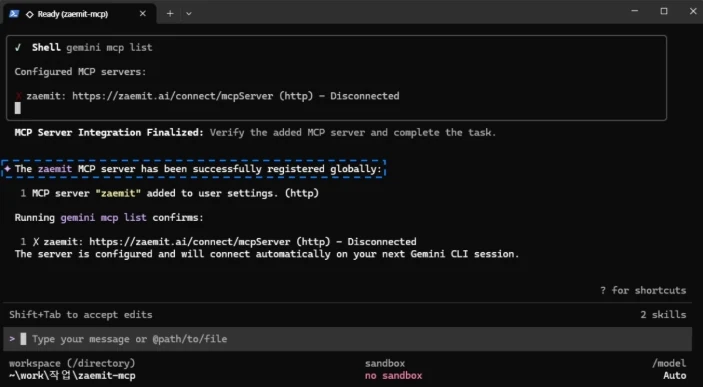
Task: Click the checkmark next to Shell
Action: point(17,48)
